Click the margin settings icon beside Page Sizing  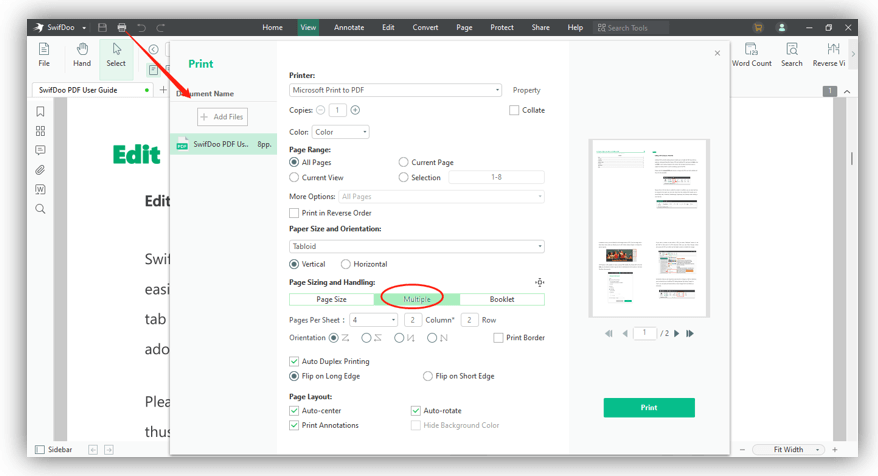pos(539,282)
